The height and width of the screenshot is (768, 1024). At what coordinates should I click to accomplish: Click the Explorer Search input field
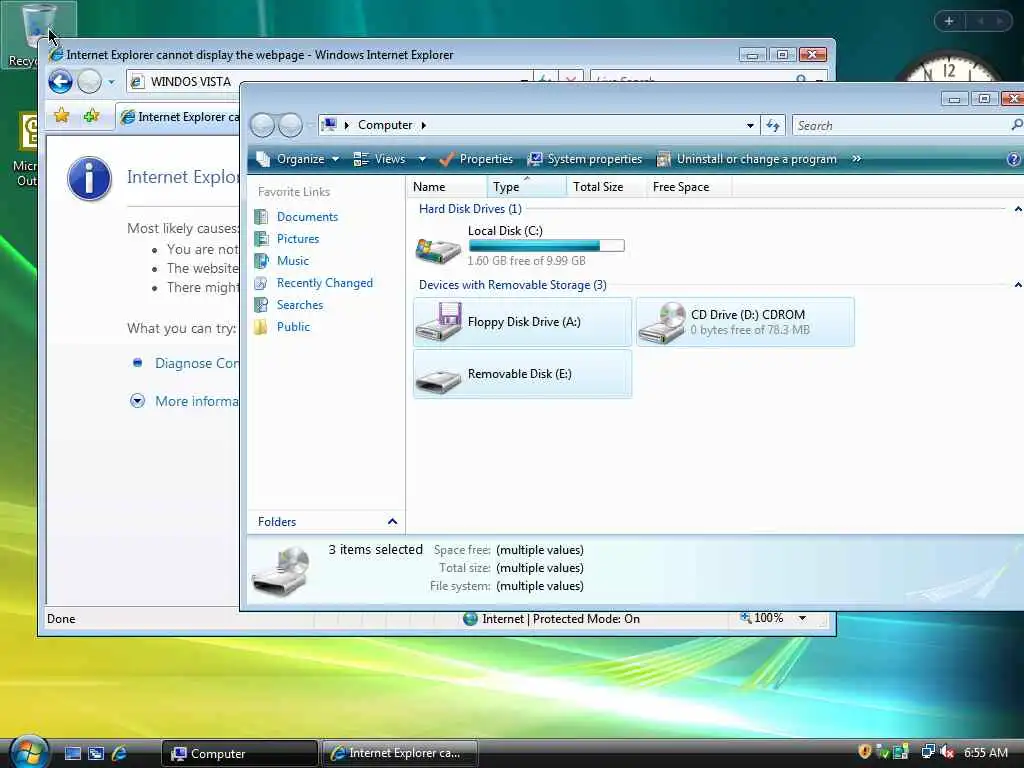coord(900,125)
